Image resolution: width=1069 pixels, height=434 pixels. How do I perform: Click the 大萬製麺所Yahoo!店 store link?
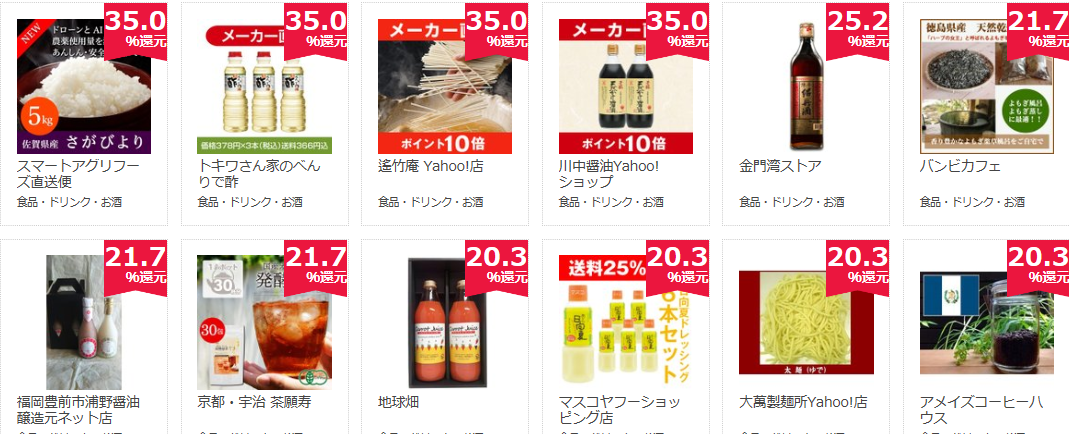[x=803, y=402]
